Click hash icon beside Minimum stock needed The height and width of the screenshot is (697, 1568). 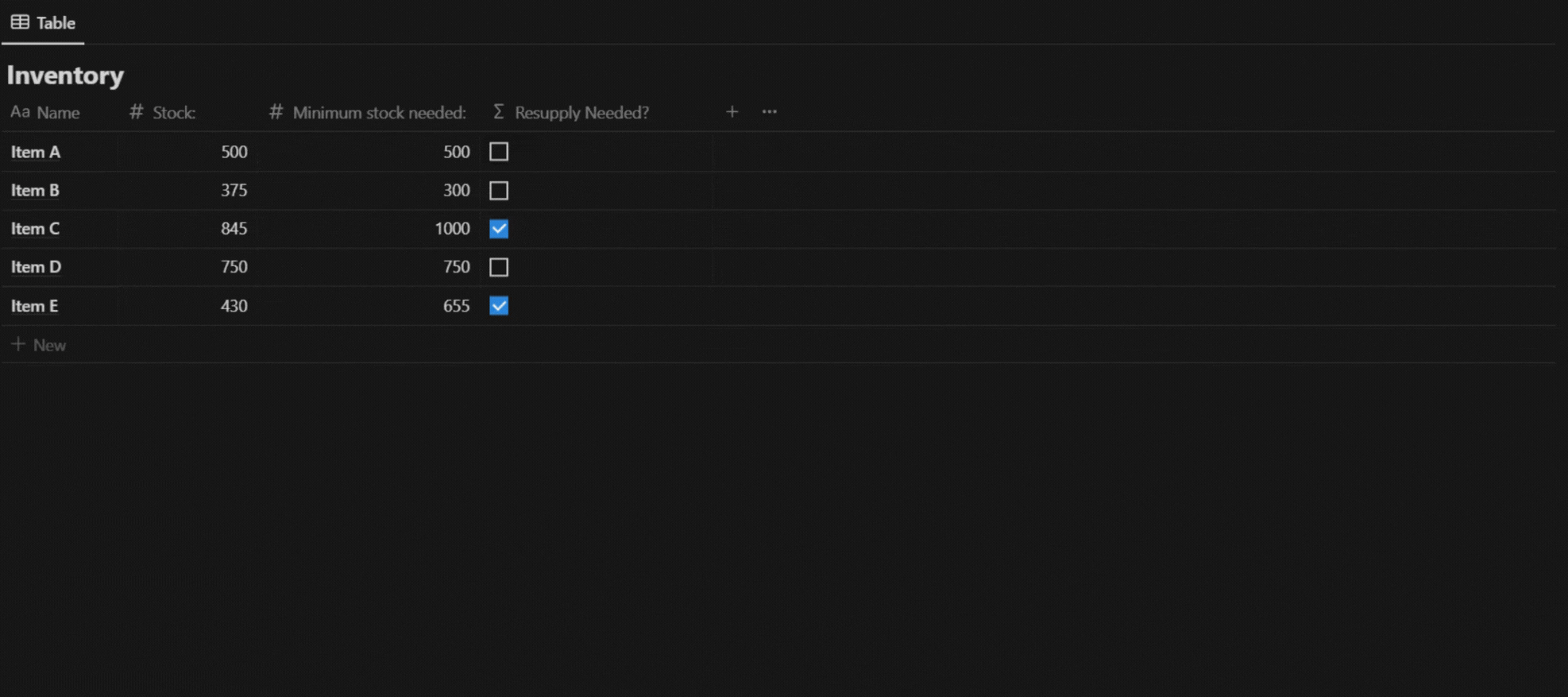[x=276, y=112]
